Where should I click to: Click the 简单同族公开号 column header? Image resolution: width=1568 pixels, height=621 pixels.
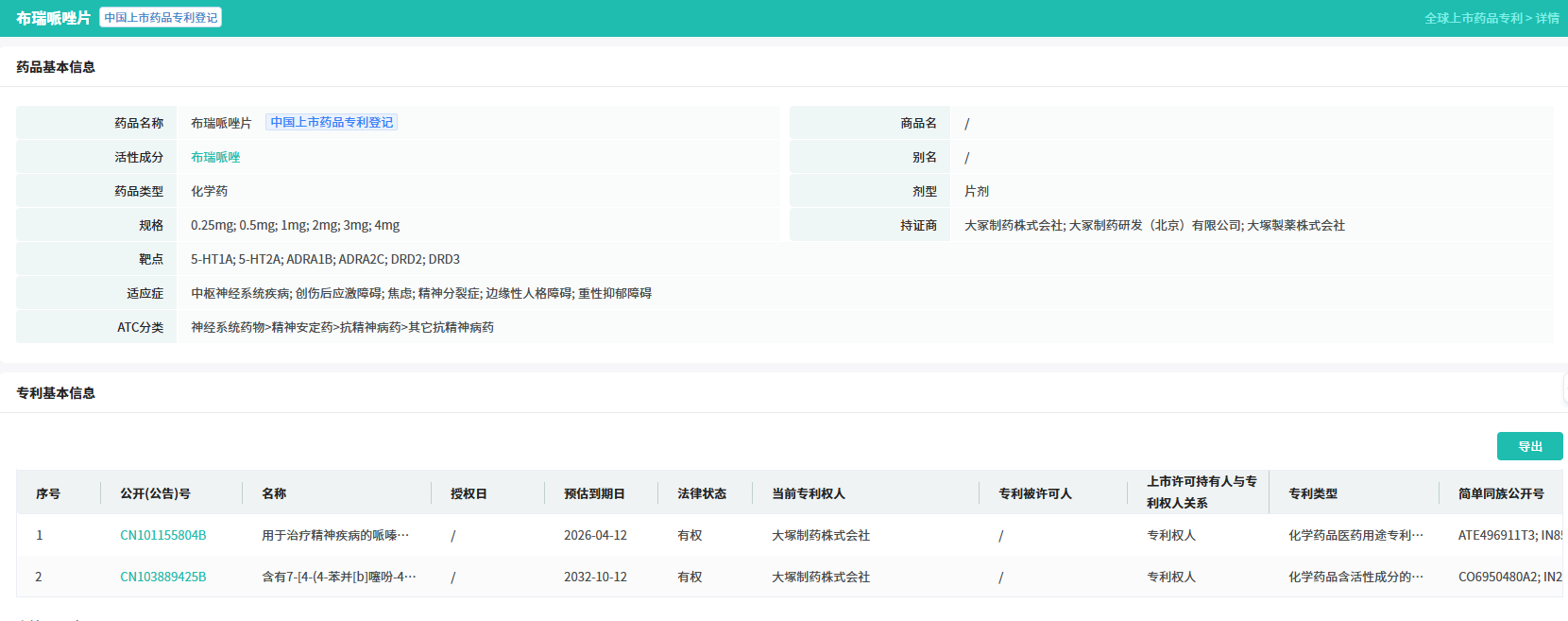(1501, 493)
